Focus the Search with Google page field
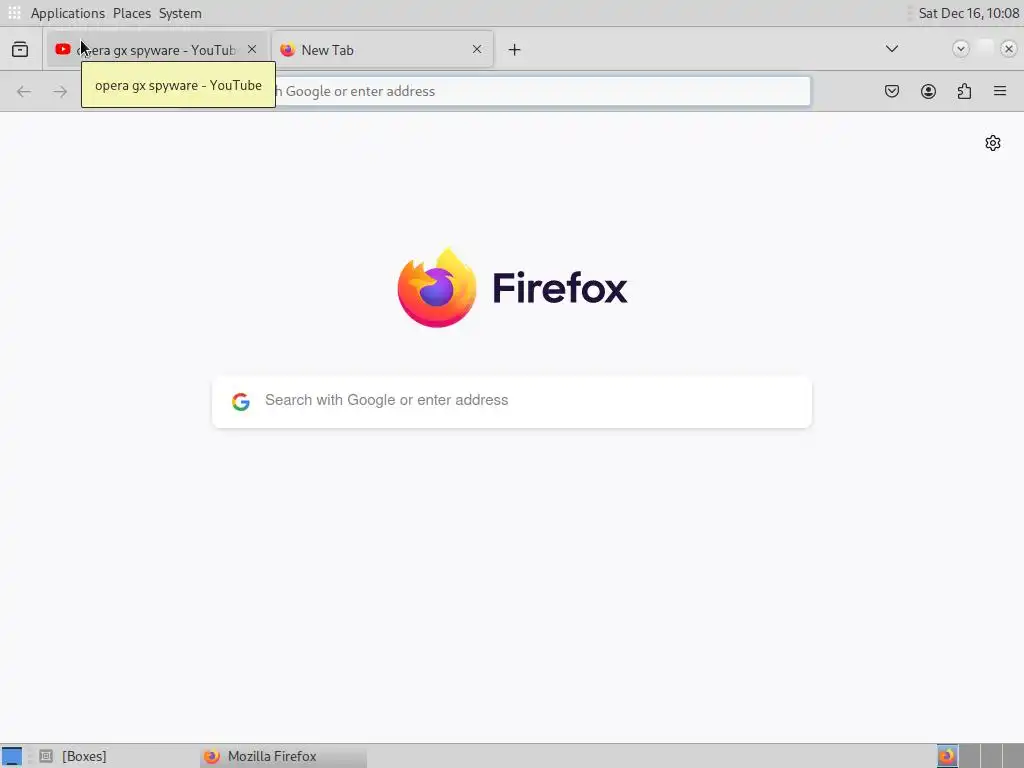 pyautogui.click(x=512, y=402)
